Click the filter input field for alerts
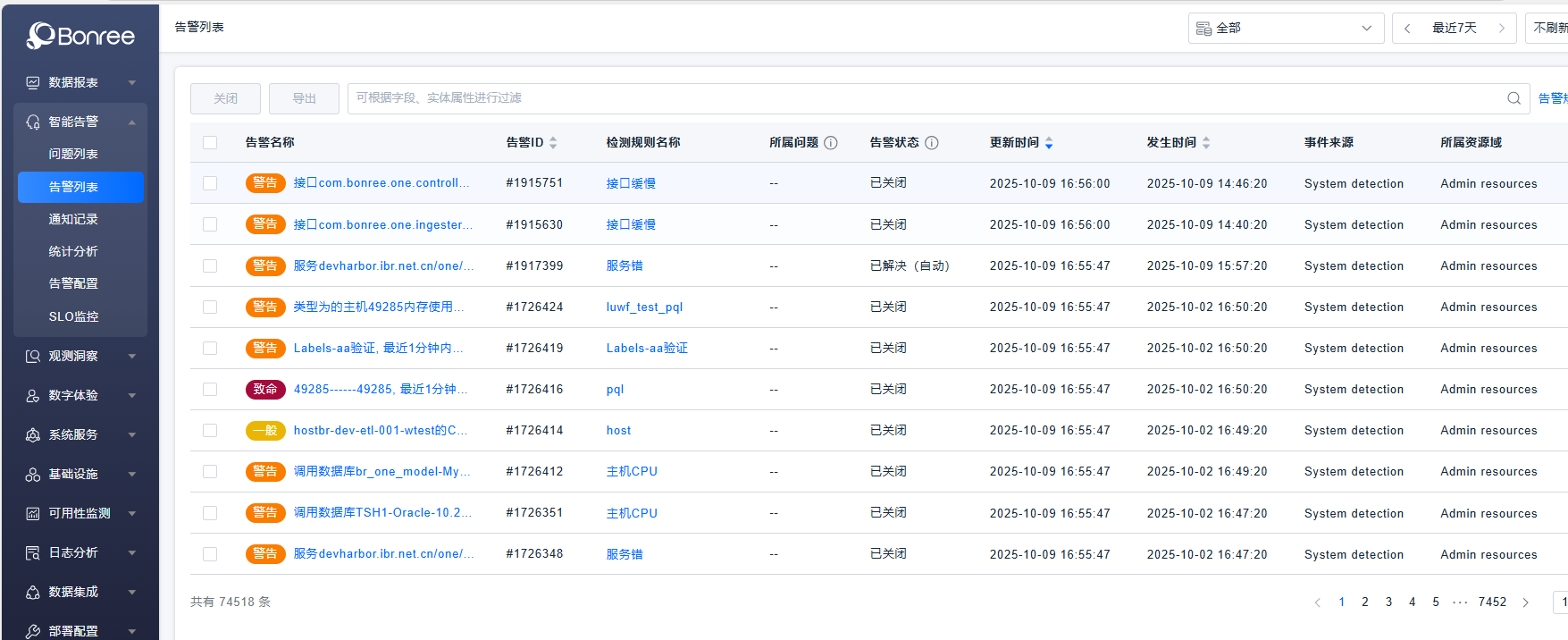The height and width of the screenshot is (640, 1568). [x=920, y=98]
